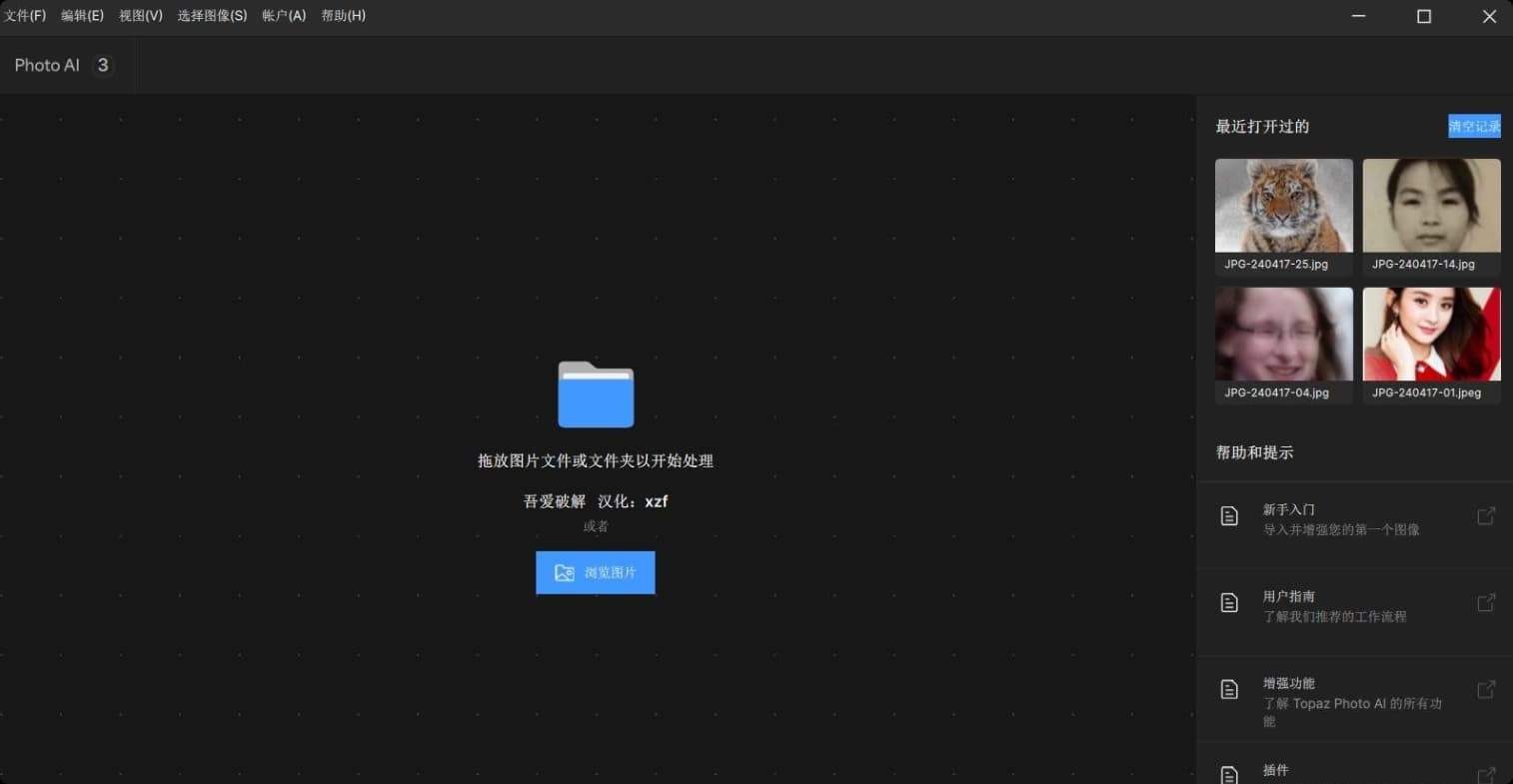Click the 增强功能 help entry
Screen dimensions: 1513x784
[x=1355, y=699]
